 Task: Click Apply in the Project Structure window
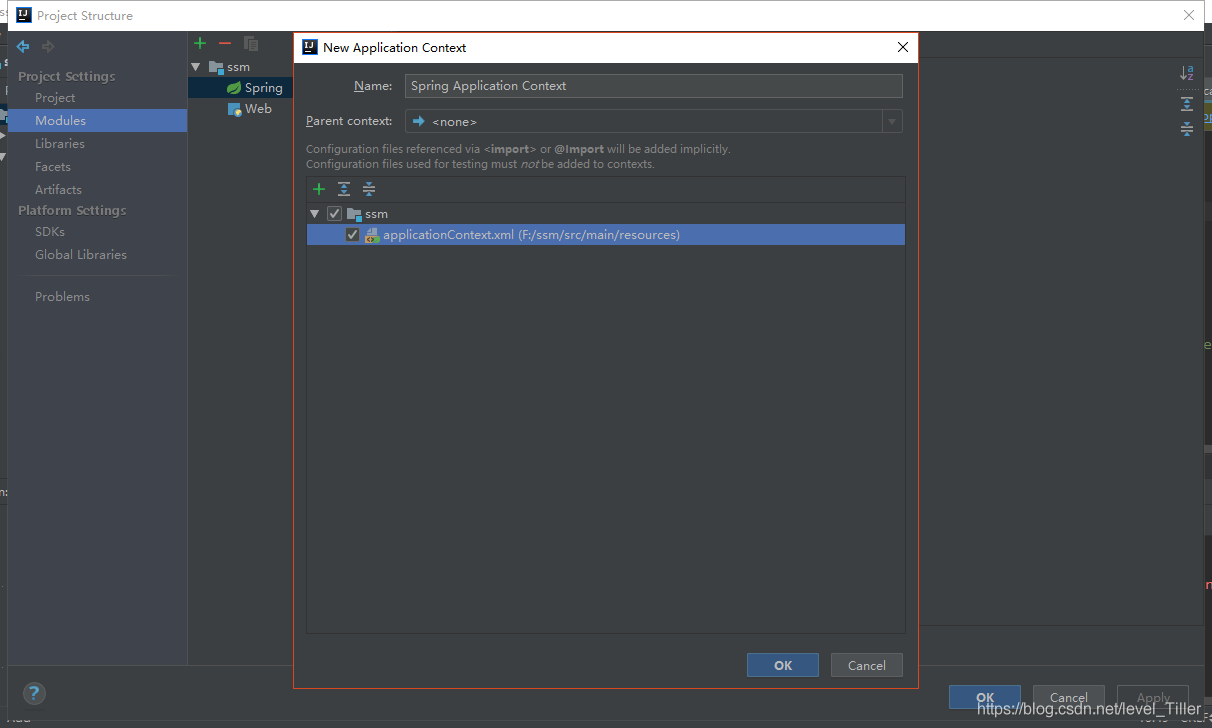pyautogui.click(x=1153, y=697)
